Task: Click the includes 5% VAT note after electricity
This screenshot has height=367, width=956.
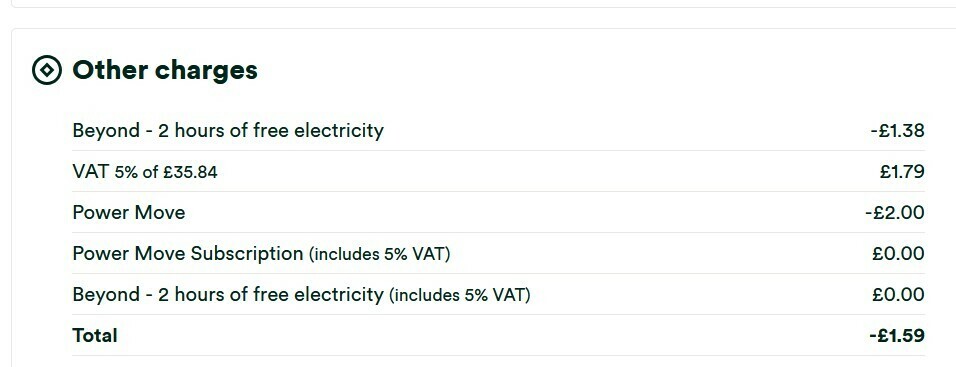Action: coord(460,295)
